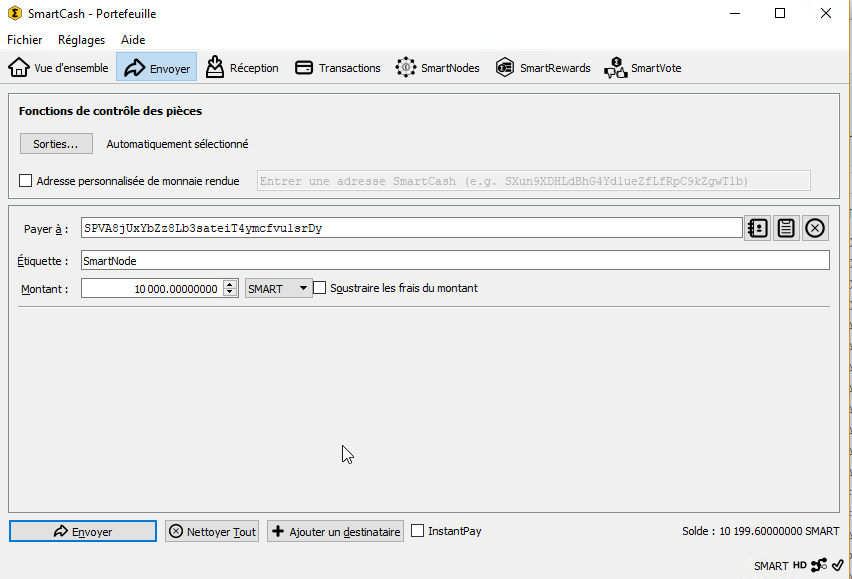
Task: Click the sync checkmark status icon
Action: pos(837,565)
